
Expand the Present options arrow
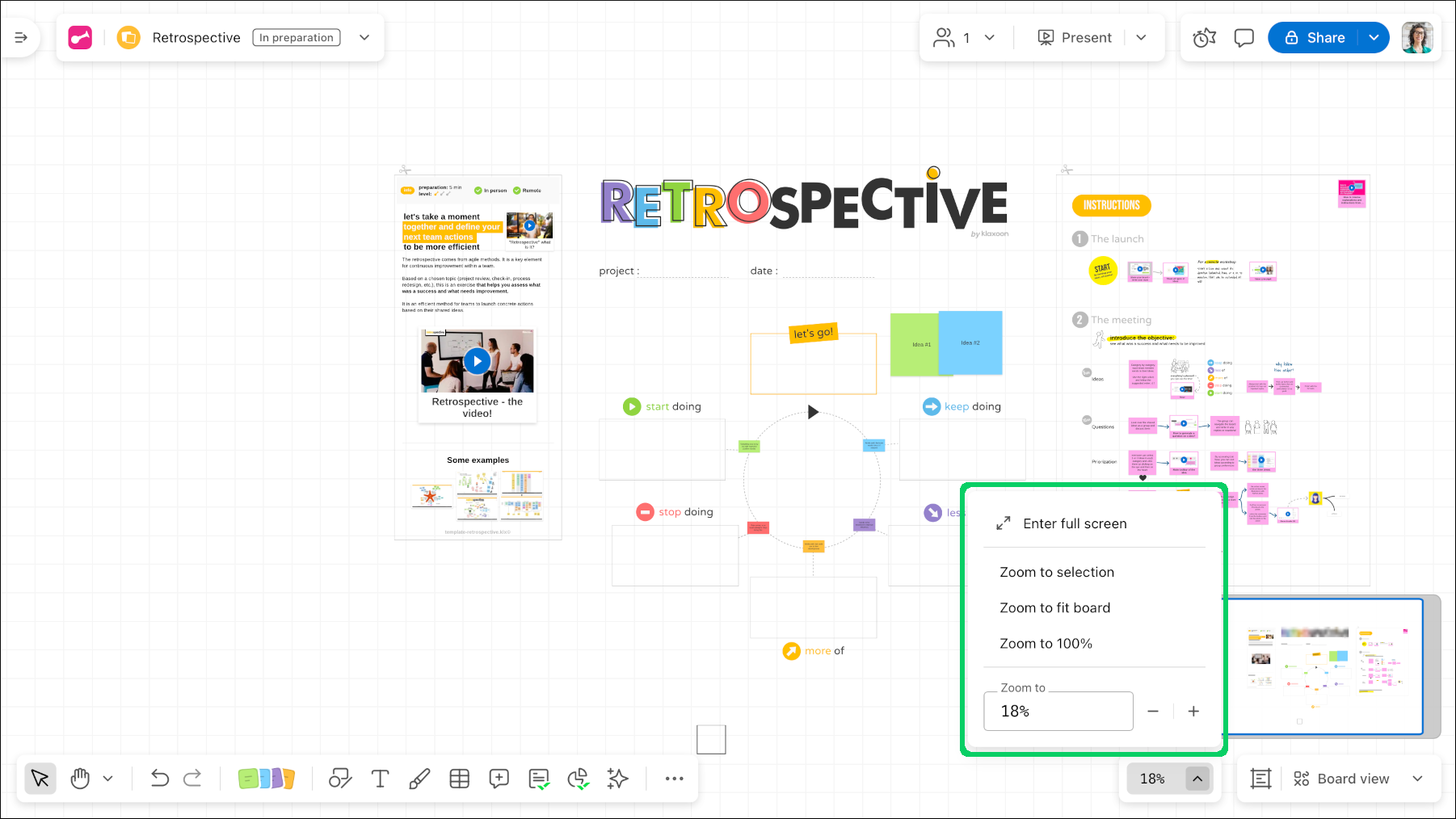click(x=1141, y=38)
